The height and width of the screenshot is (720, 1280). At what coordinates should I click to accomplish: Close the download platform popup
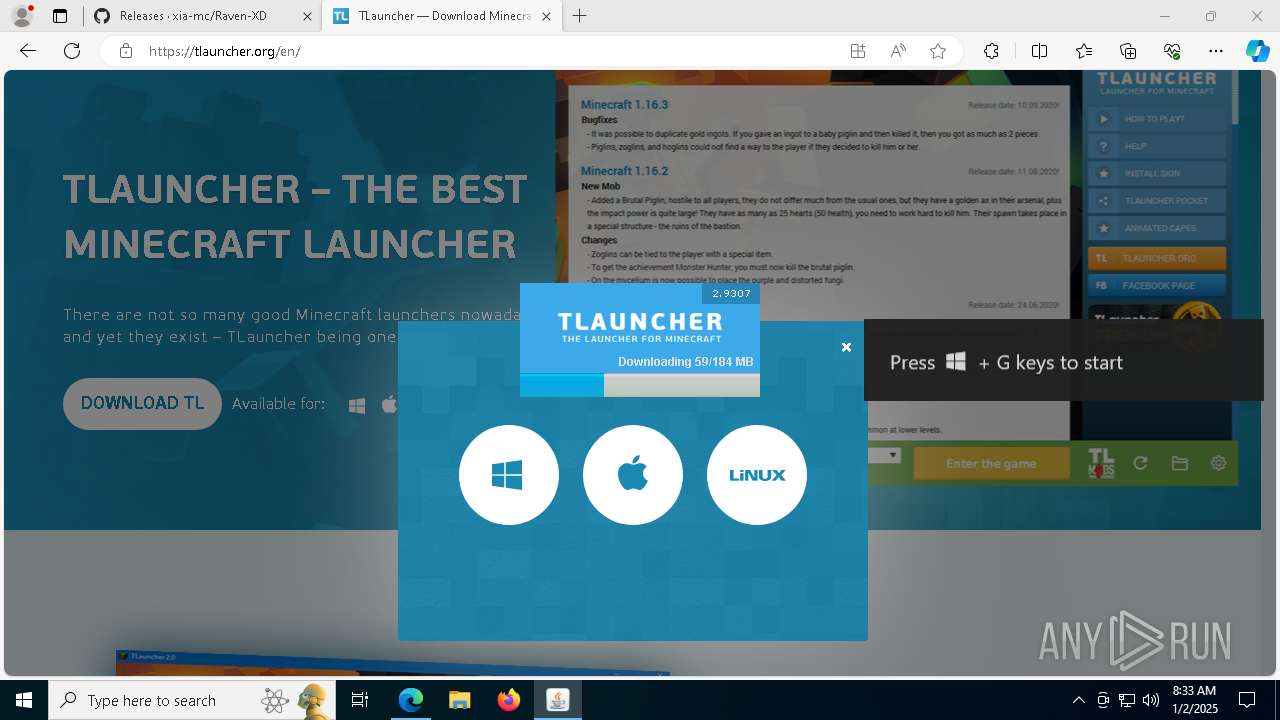(846, 347)
